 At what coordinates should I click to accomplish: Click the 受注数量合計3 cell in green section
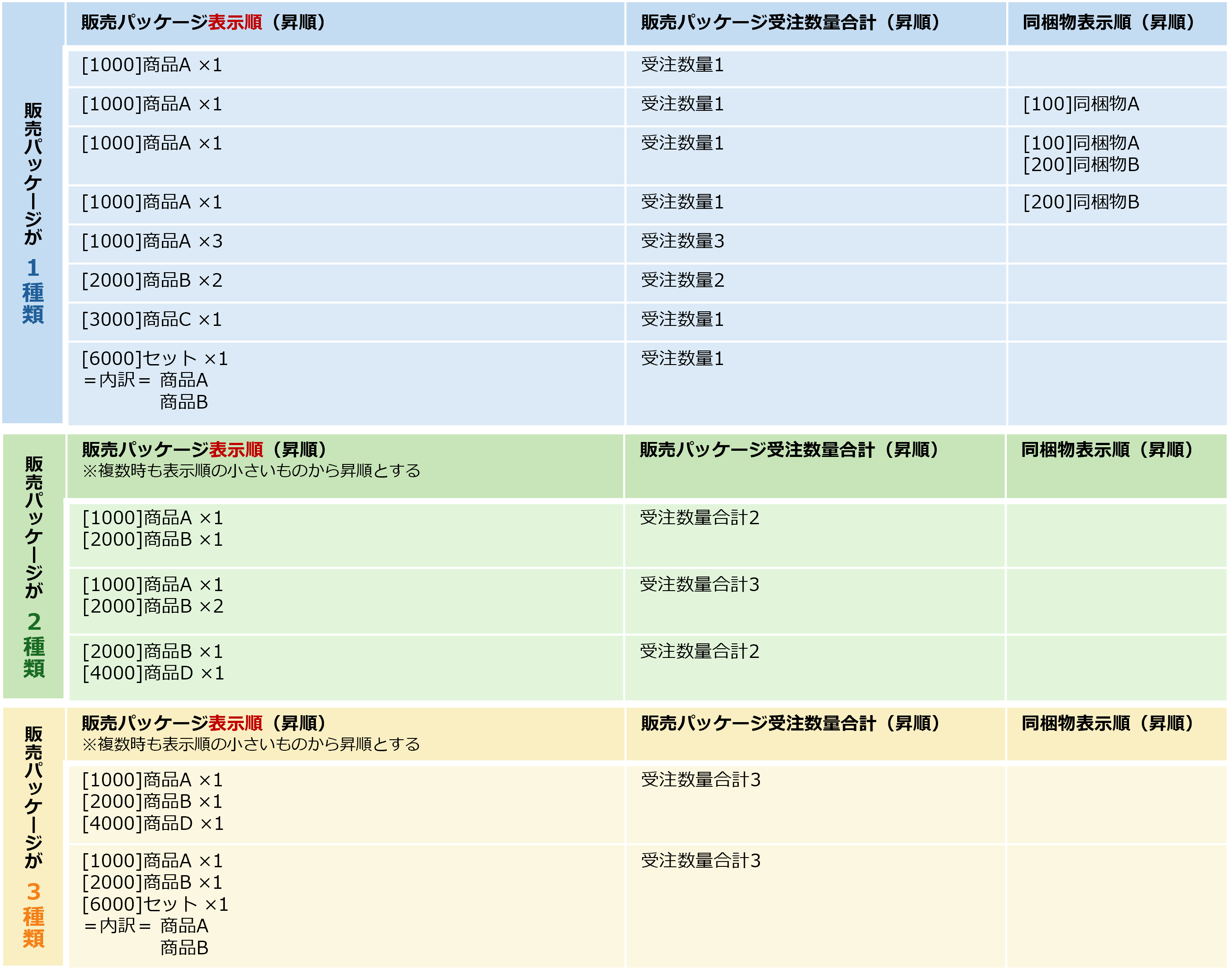click(x=699, y=585)
